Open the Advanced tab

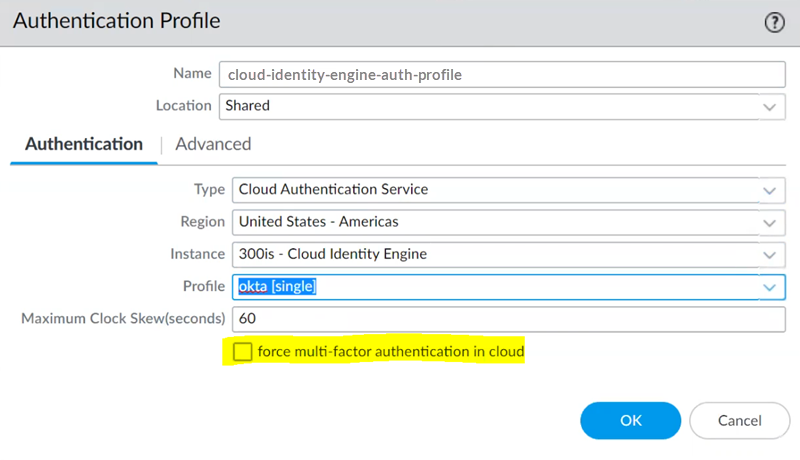pyautogui.click(x=213, y=144)
